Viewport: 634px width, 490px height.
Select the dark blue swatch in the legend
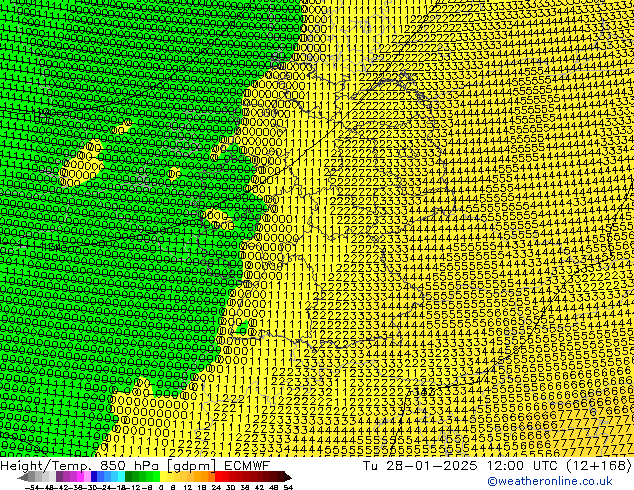94,476
